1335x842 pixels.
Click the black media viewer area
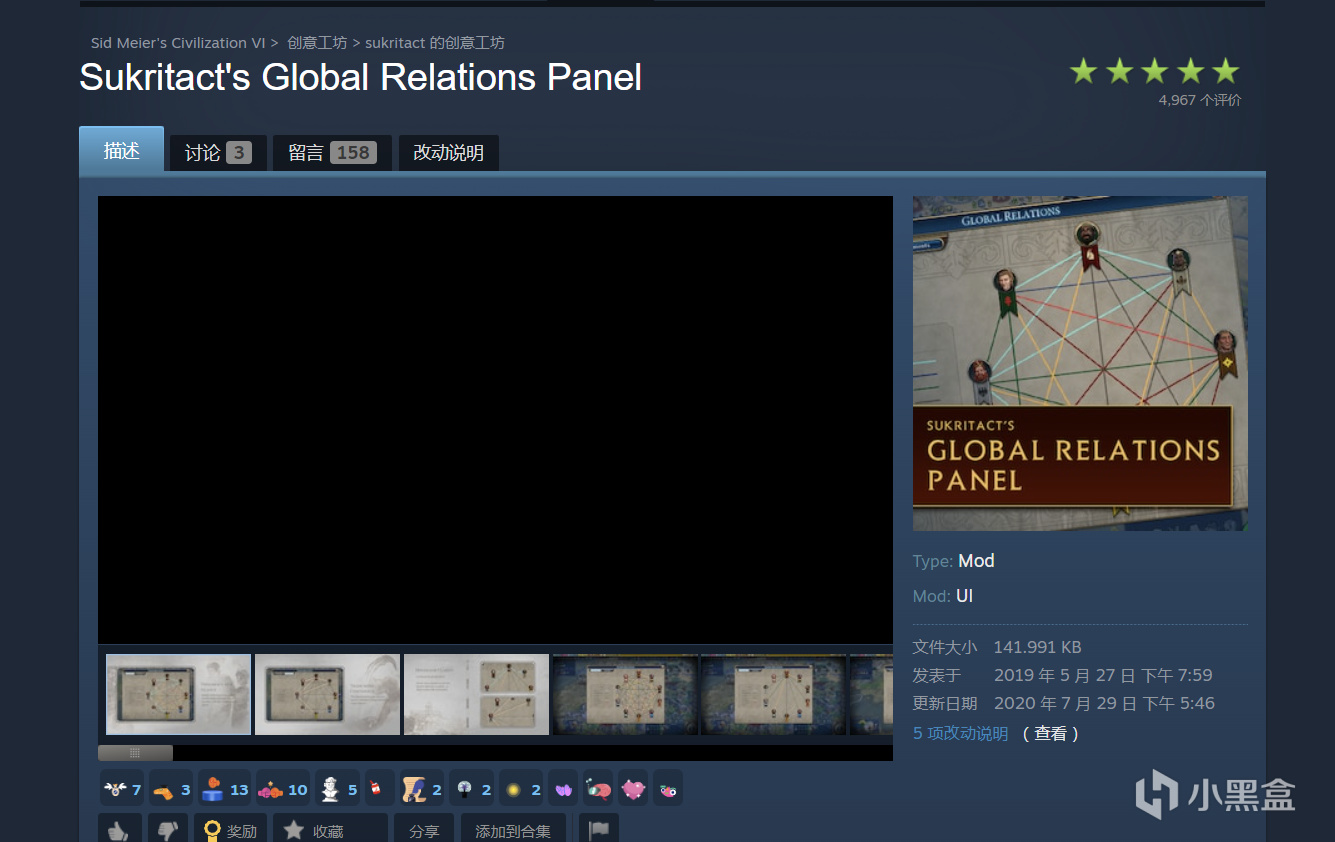point(495,420)
